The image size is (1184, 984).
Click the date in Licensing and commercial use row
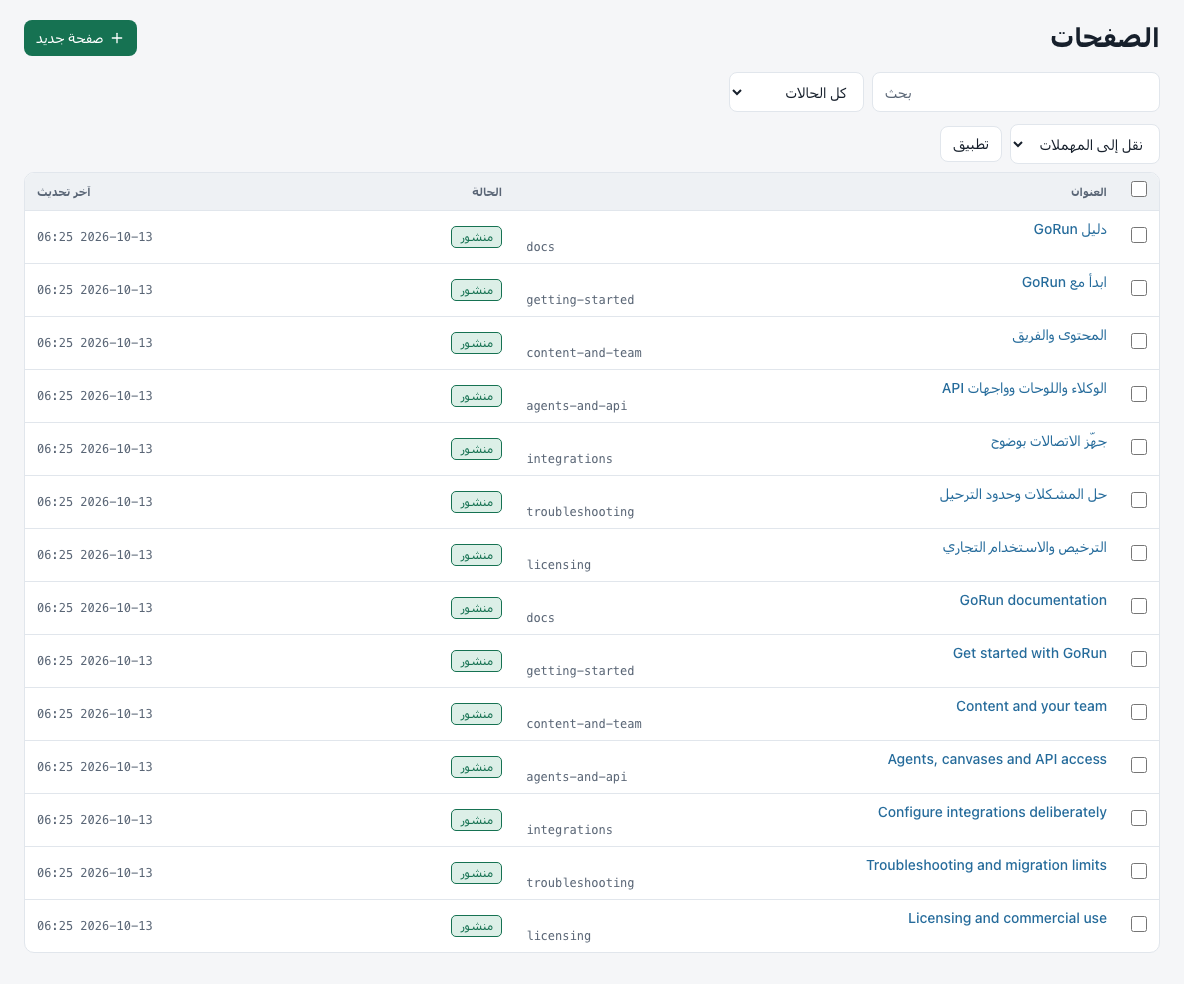[x=94, y=926]
